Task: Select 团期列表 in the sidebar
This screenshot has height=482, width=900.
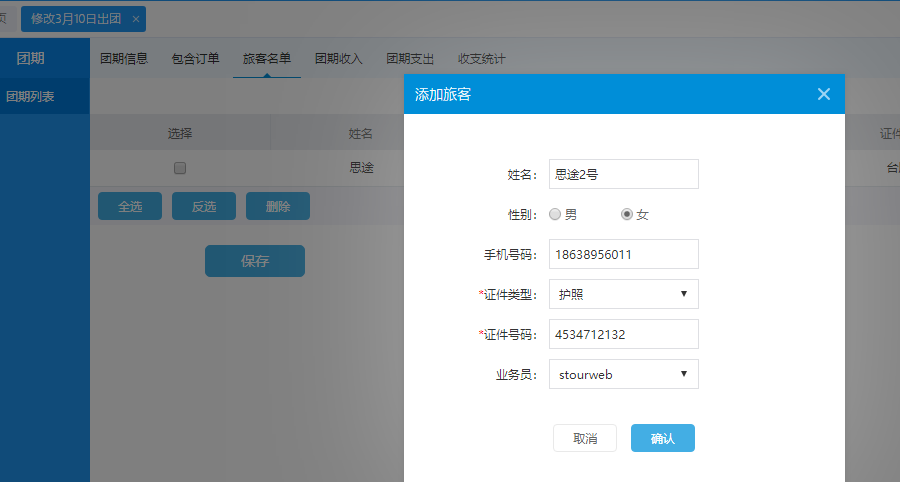Action: tap(31, 97)
